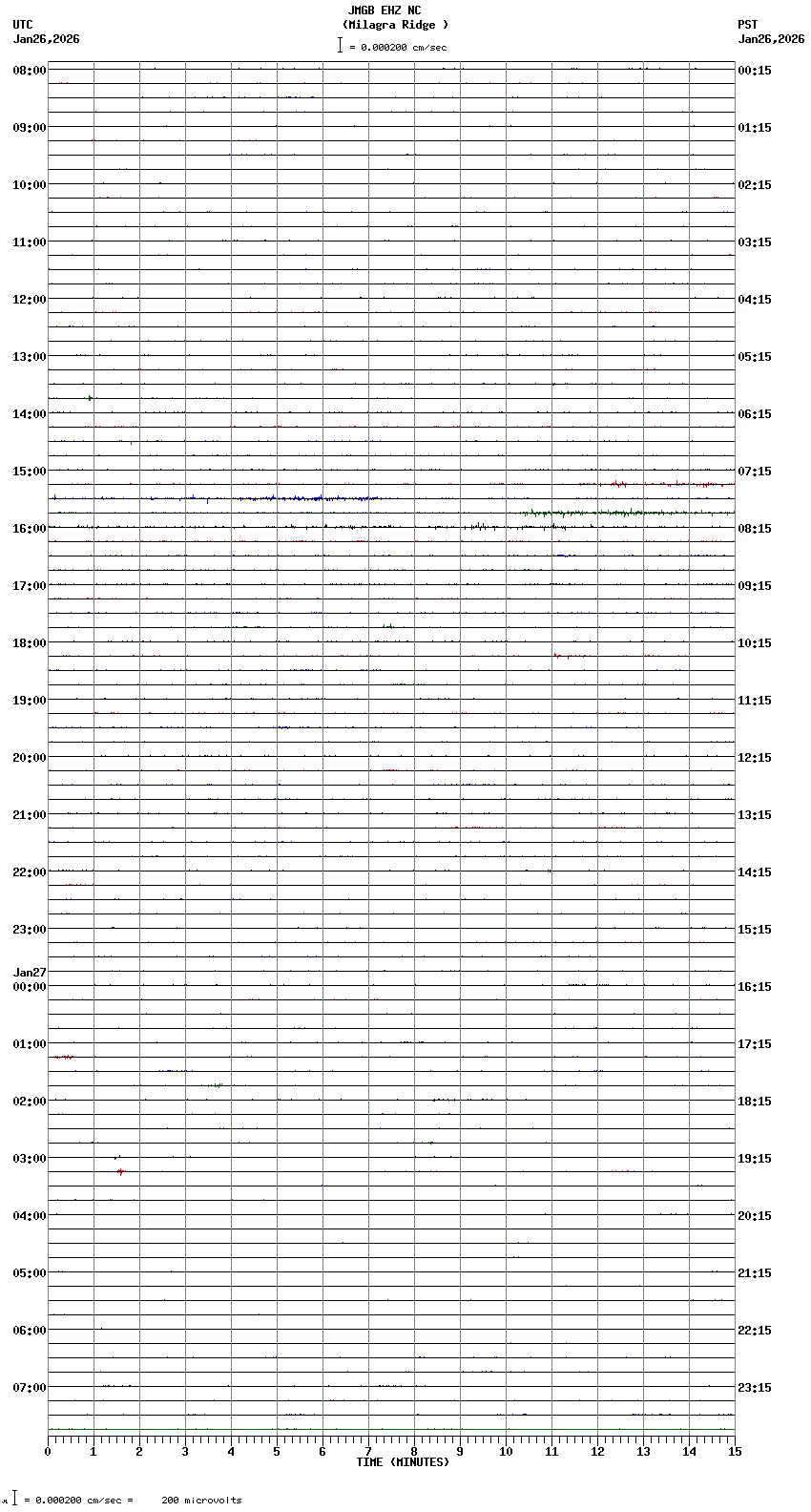Click the 15:00 UTC row label
Image resolution: width=811 pixels, height=1512 pixels.
(30, 472)
